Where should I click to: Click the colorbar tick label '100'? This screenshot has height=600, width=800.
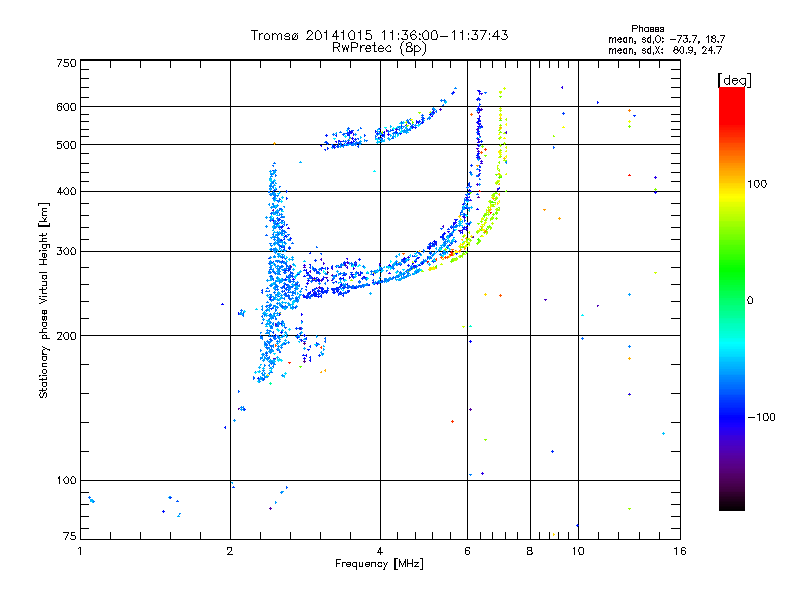click(757, 184)
